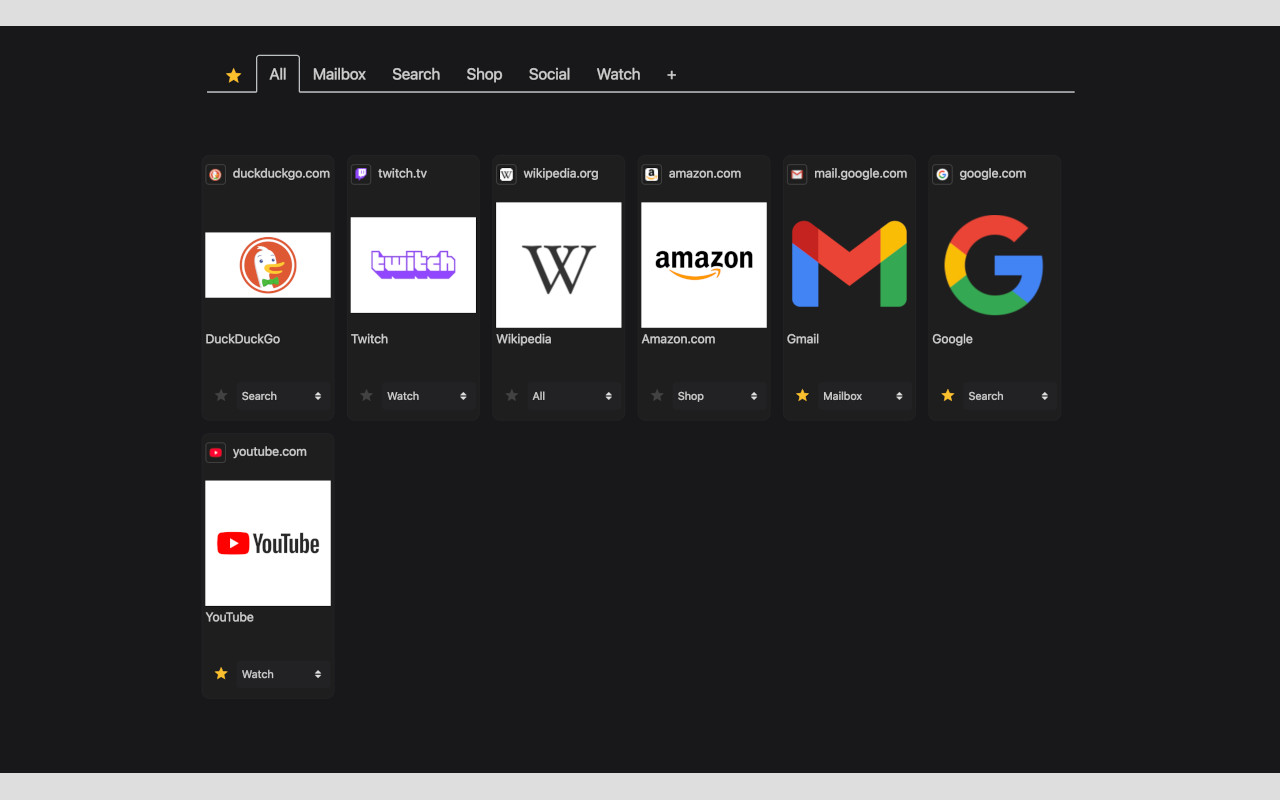
Task: Click the Wikipedia W thumbnail
Action: (x=559, y=265)
